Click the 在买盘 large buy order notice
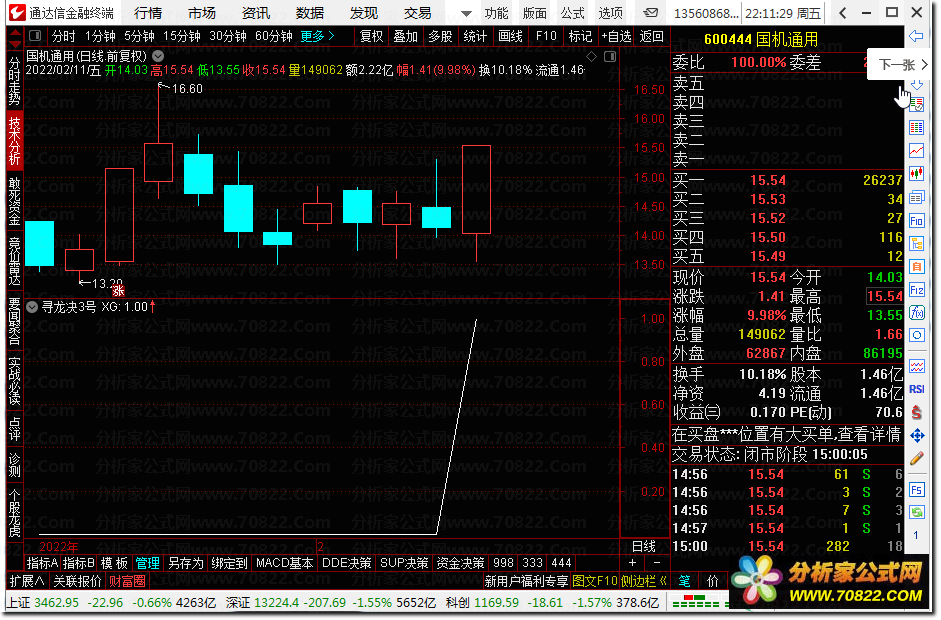The width and height of the screenshot is (941, 620). (786, 435)
